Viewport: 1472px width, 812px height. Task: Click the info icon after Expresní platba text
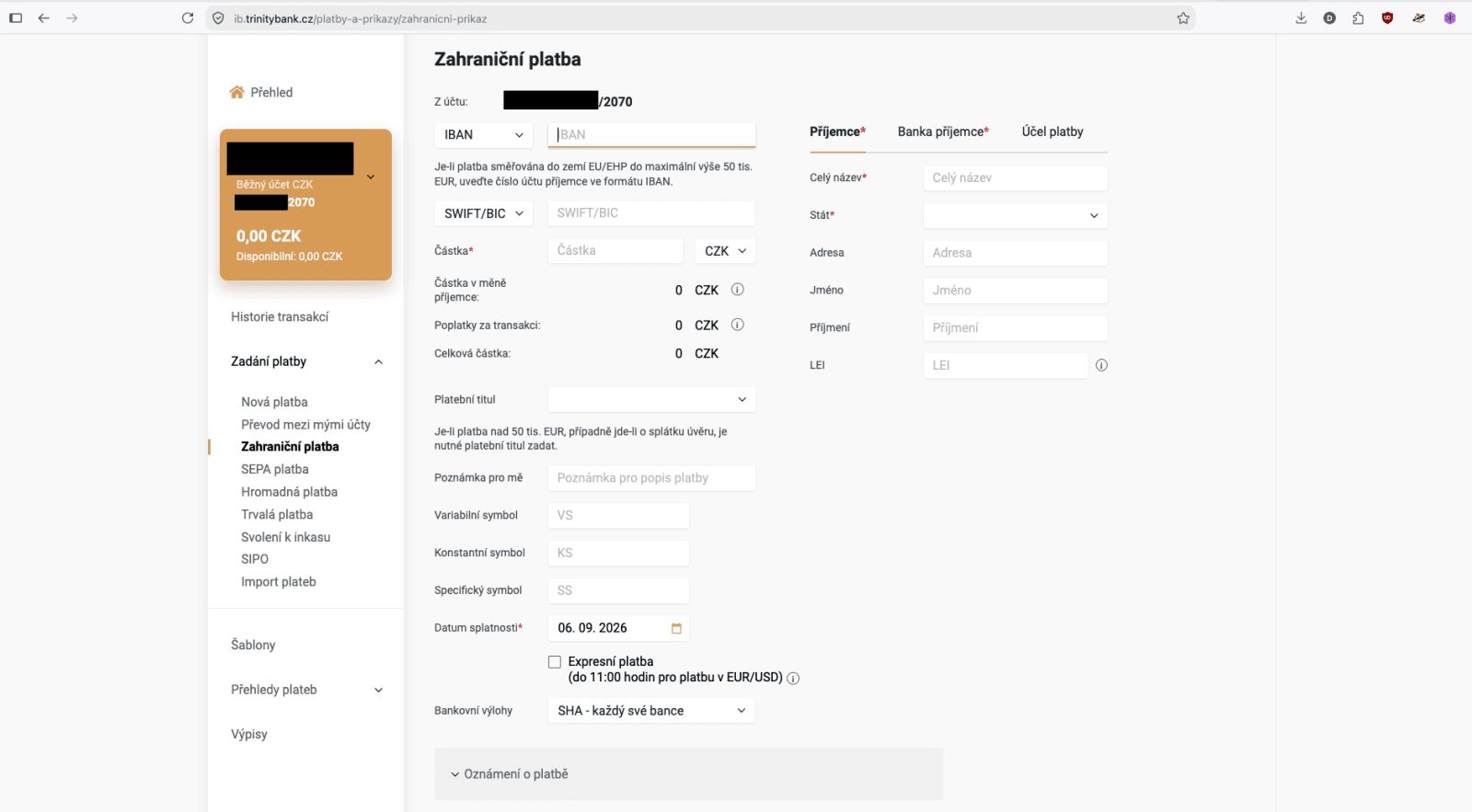pyautogui.click(x=793, y=679)
